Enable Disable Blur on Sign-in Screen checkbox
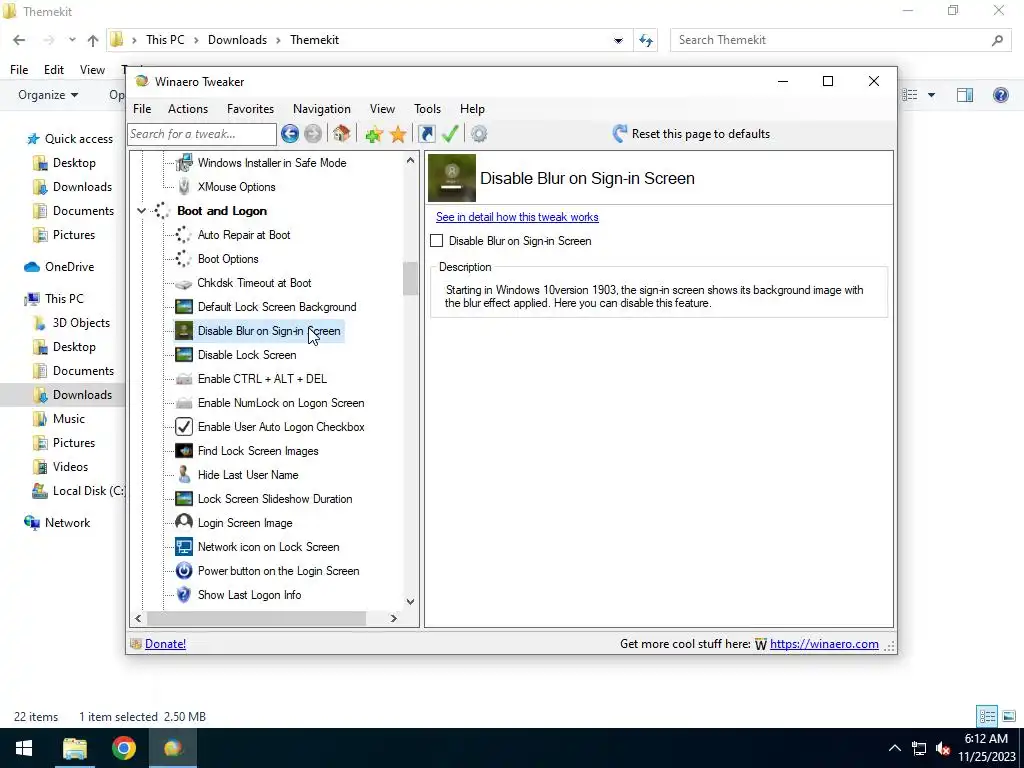The width and height of the screenshot is (1024, 768). (x=436, y=241)
